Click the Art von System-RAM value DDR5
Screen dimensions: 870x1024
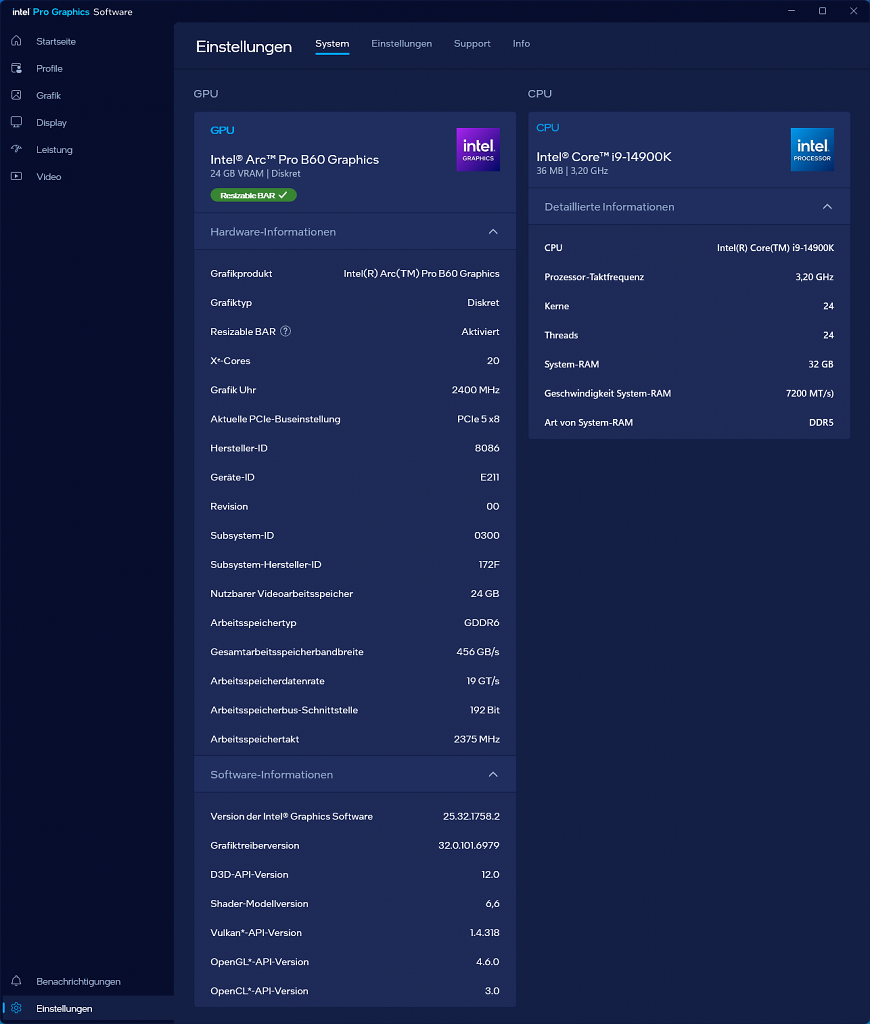pos(821,423)
